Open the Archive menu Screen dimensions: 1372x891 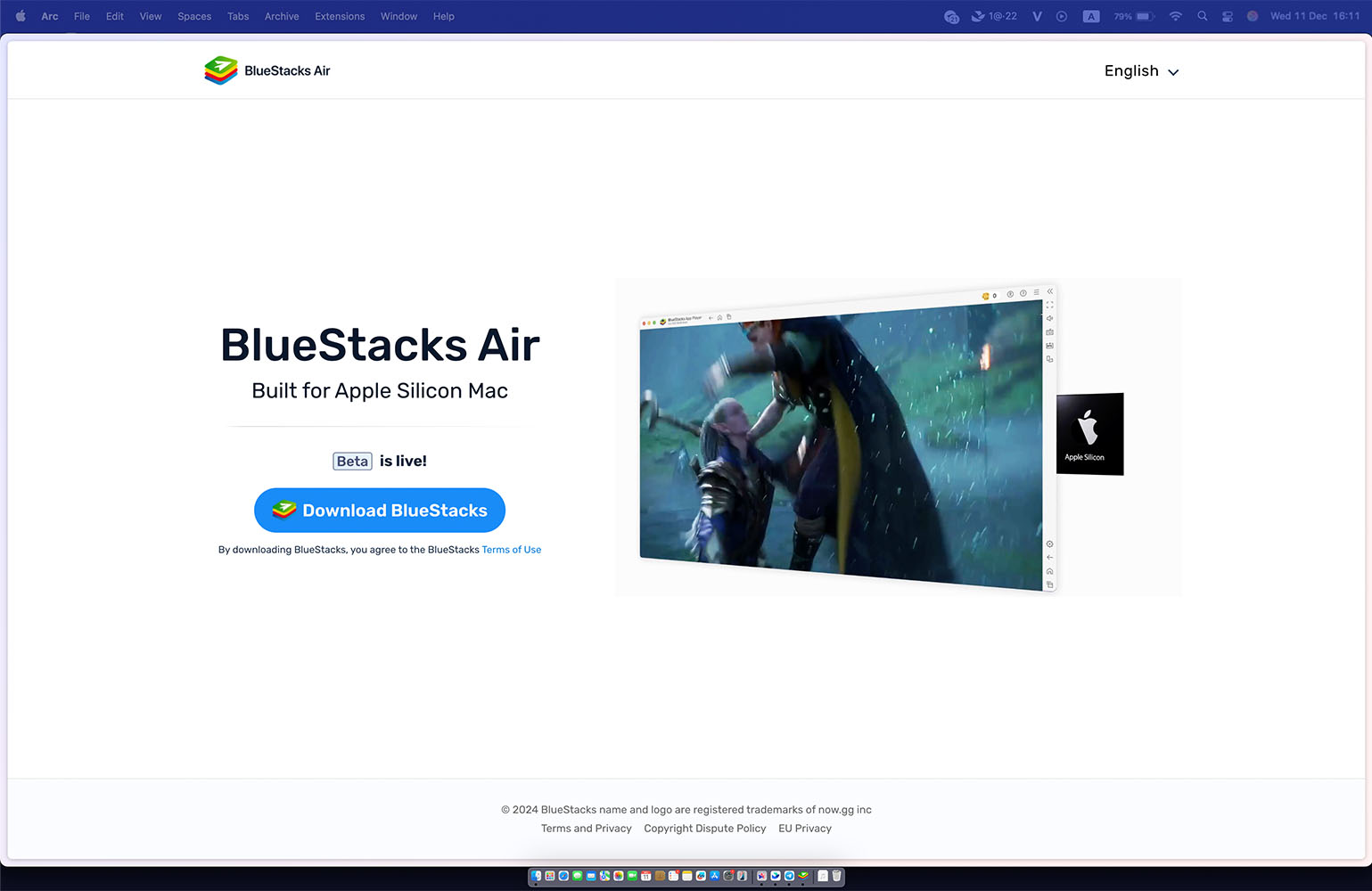[282, 16]
